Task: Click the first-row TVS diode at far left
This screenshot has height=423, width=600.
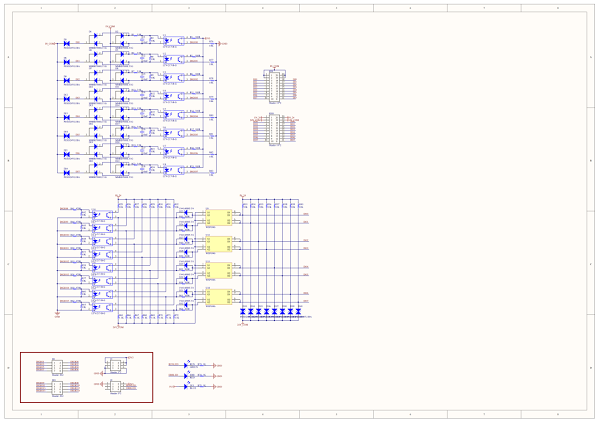Action: (x=67, y=44)
